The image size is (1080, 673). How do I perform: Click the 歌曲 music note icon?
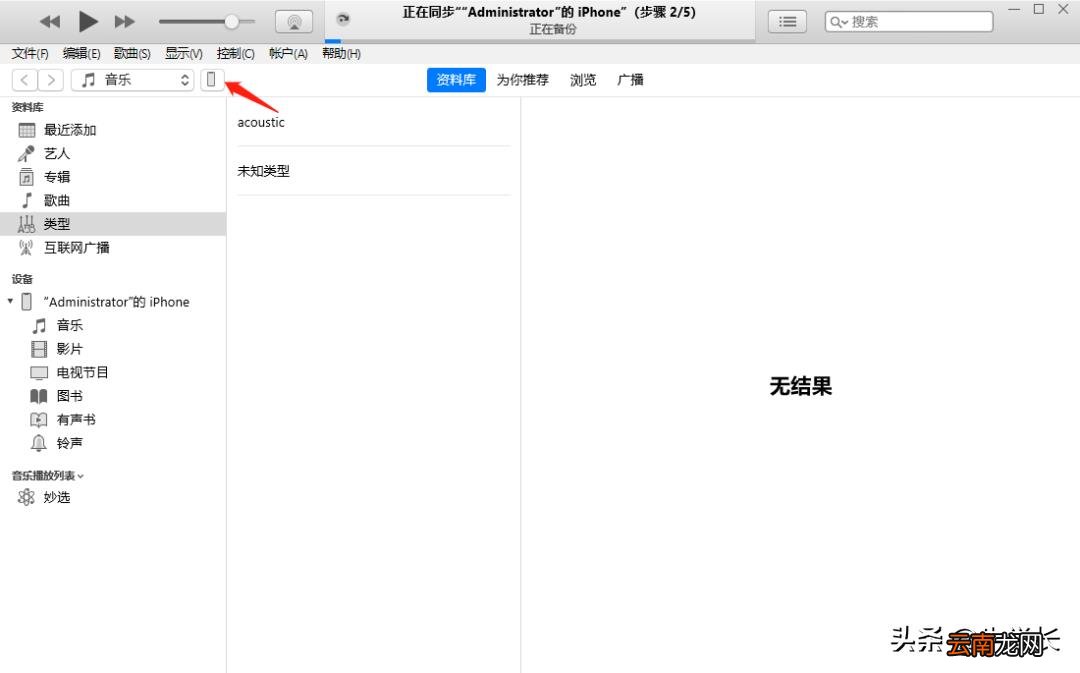(x=27, y=200)
